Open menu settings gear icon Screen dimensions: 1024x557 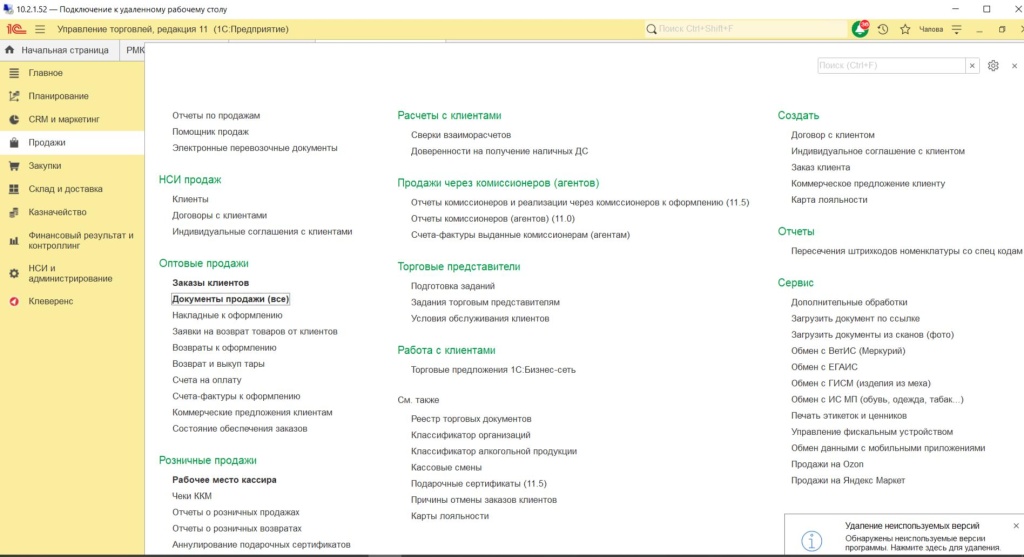[993, 65]
